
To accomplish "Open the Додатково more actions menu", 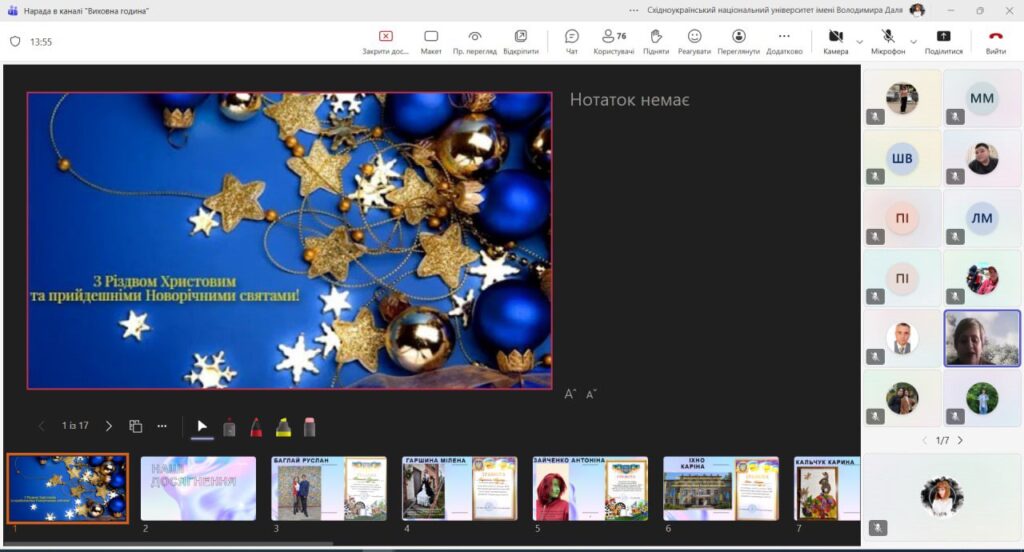I will coord(784,41).
